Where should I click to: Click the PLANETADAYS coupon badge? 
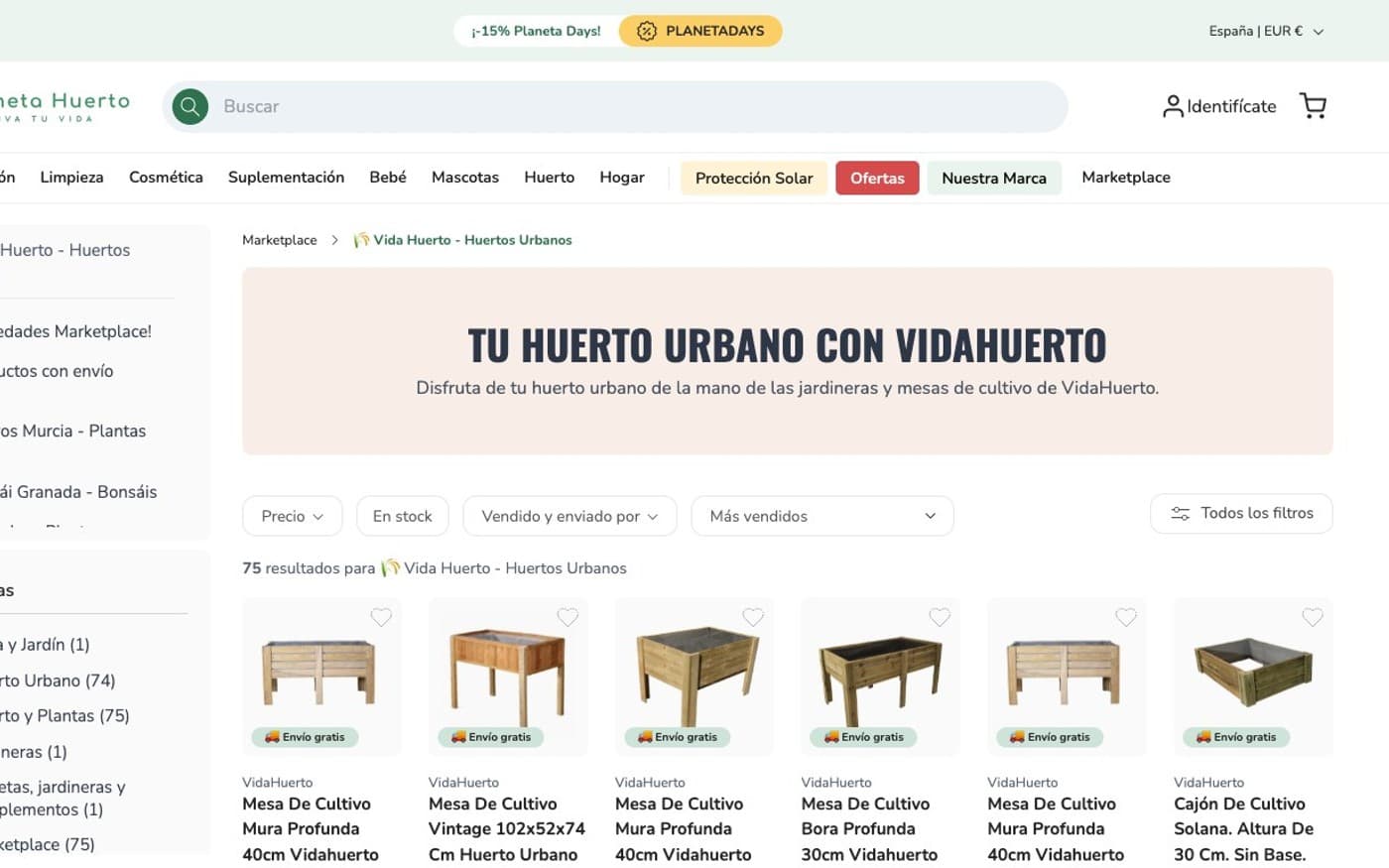point(700,31)
